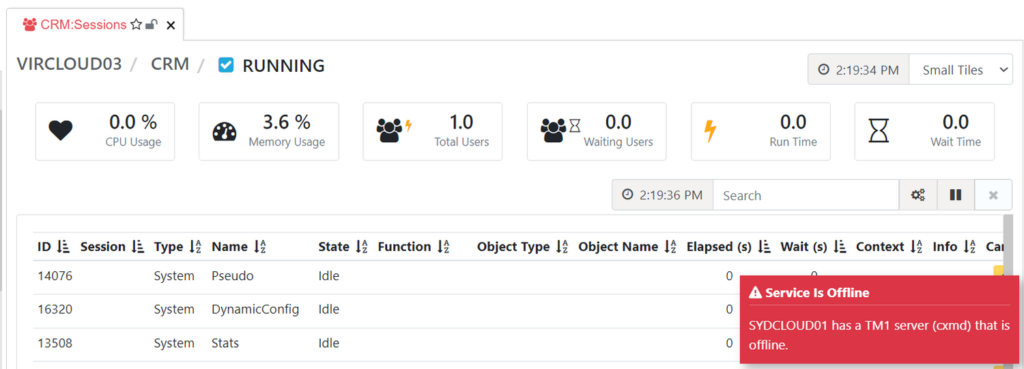Click the 2:19:34 PM clock button
Image resolution: width=1024 pixels, height=369 pixels.
point(858,70)
